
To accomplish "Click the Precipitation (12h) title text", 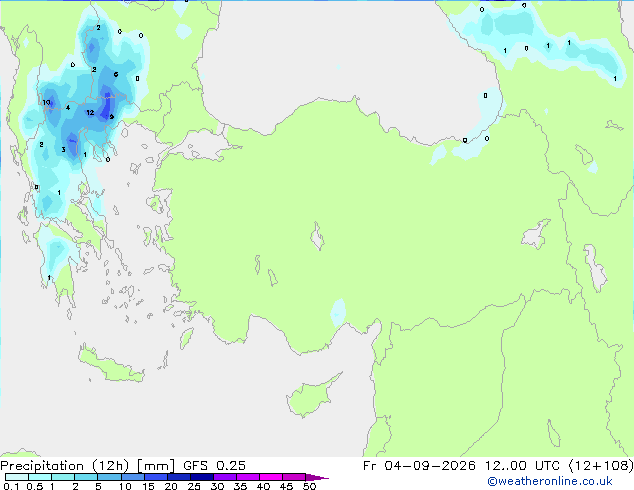I will (x=65, y=466).
